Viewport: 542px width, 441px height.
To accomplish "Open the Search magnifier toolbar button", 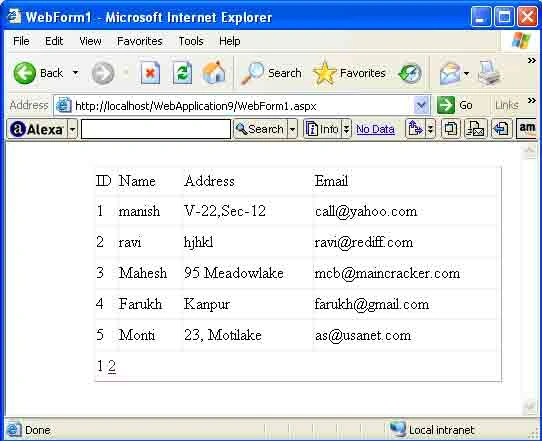I will pyautogui.click(x=271, y=73).
